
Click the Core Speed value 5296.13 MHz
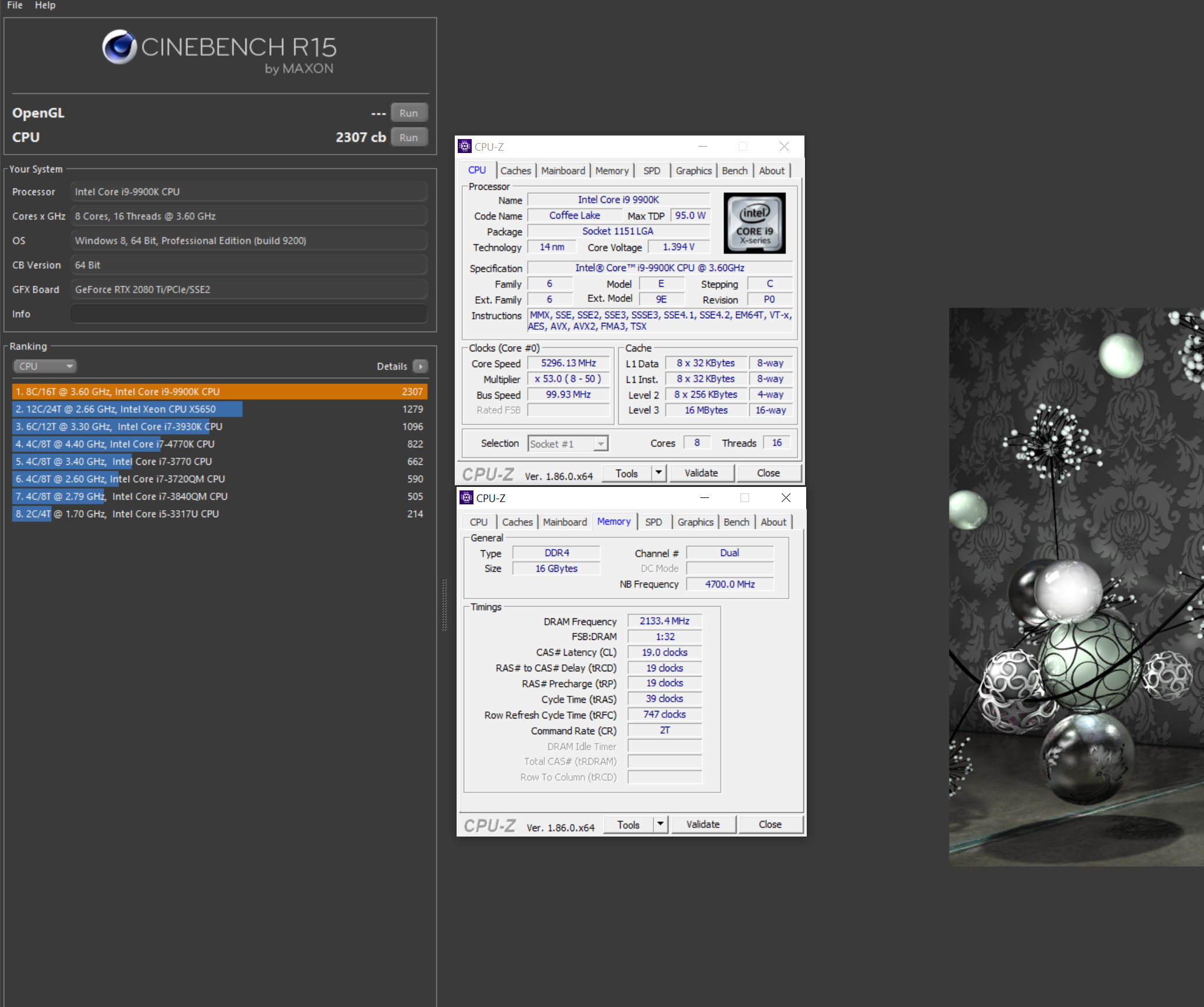[x=568, y=363]
